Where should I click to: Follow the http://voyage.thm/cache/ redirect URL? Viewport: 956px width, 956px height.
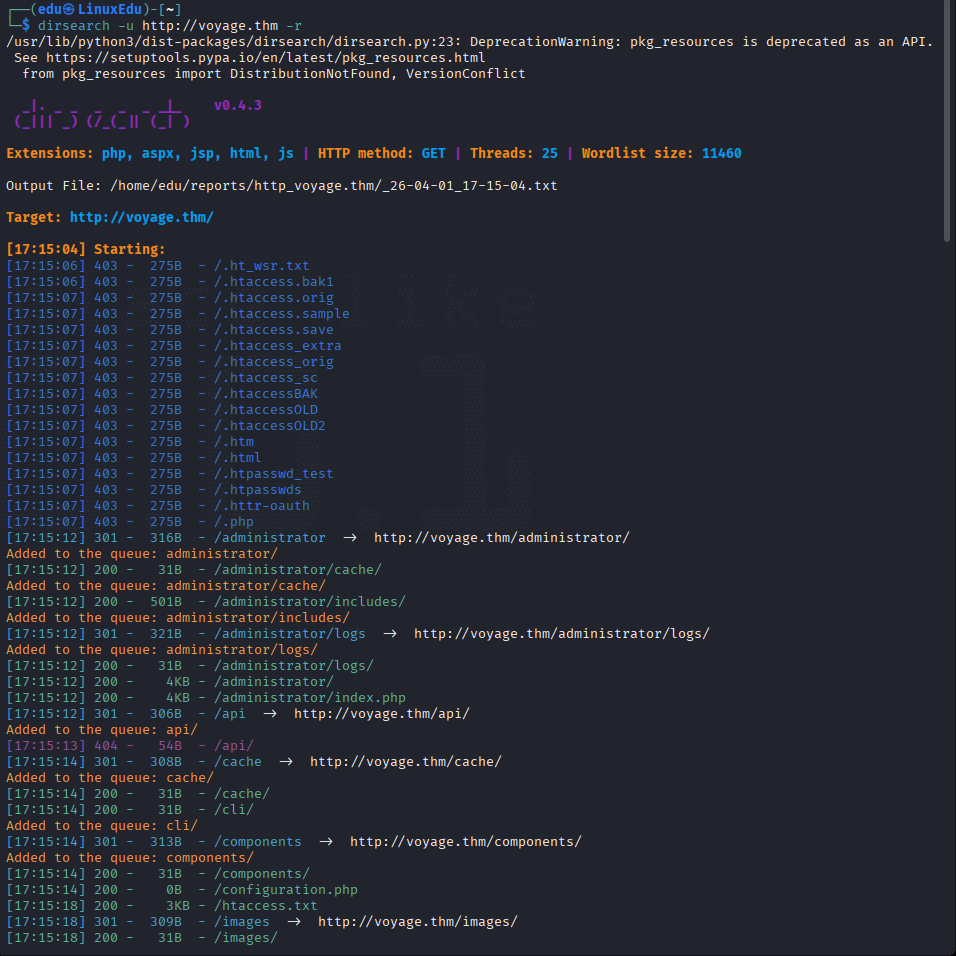[405, 762]
